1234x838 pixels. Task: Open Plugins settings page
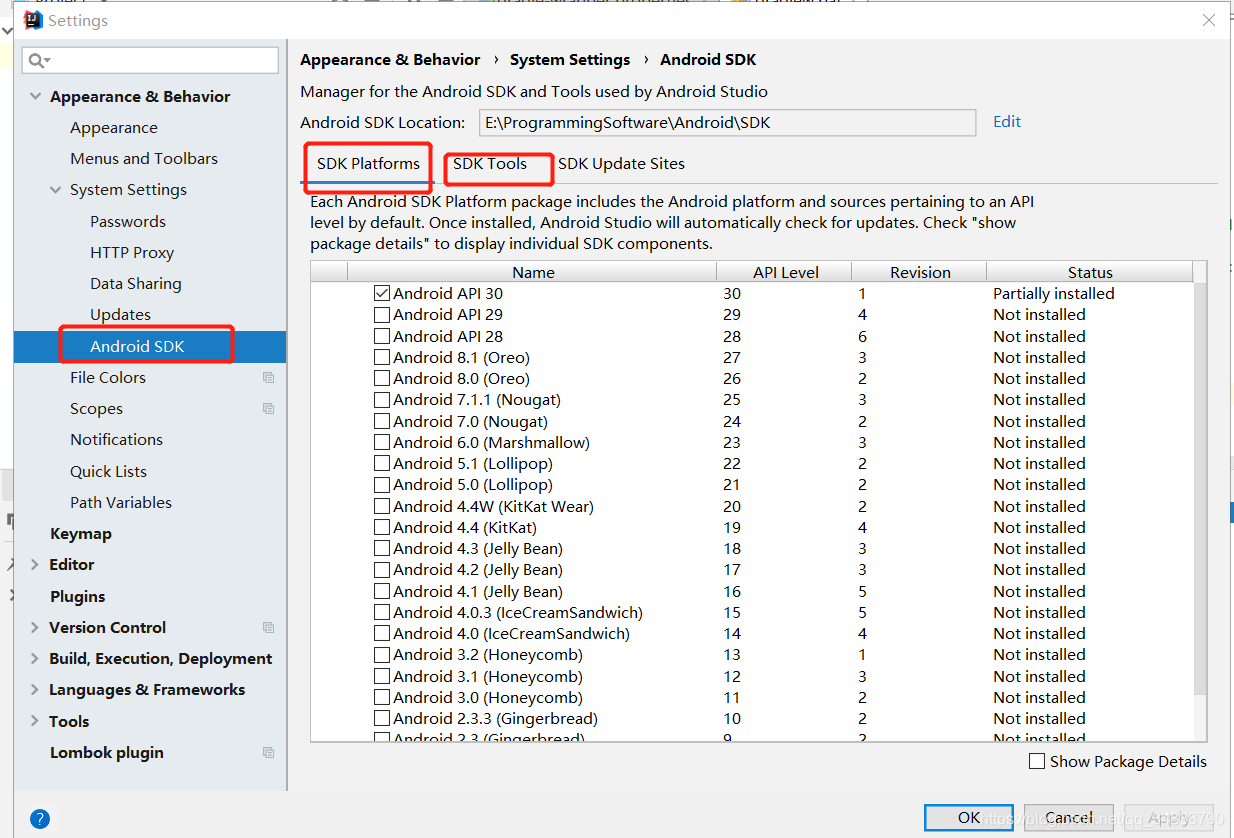(78, 596)
